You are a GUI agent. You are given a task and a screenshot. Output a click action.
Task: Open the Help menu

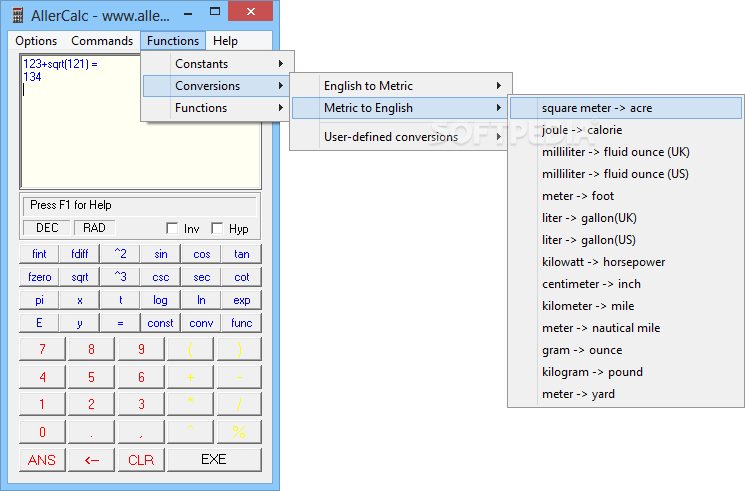click(x=225, y=41)
